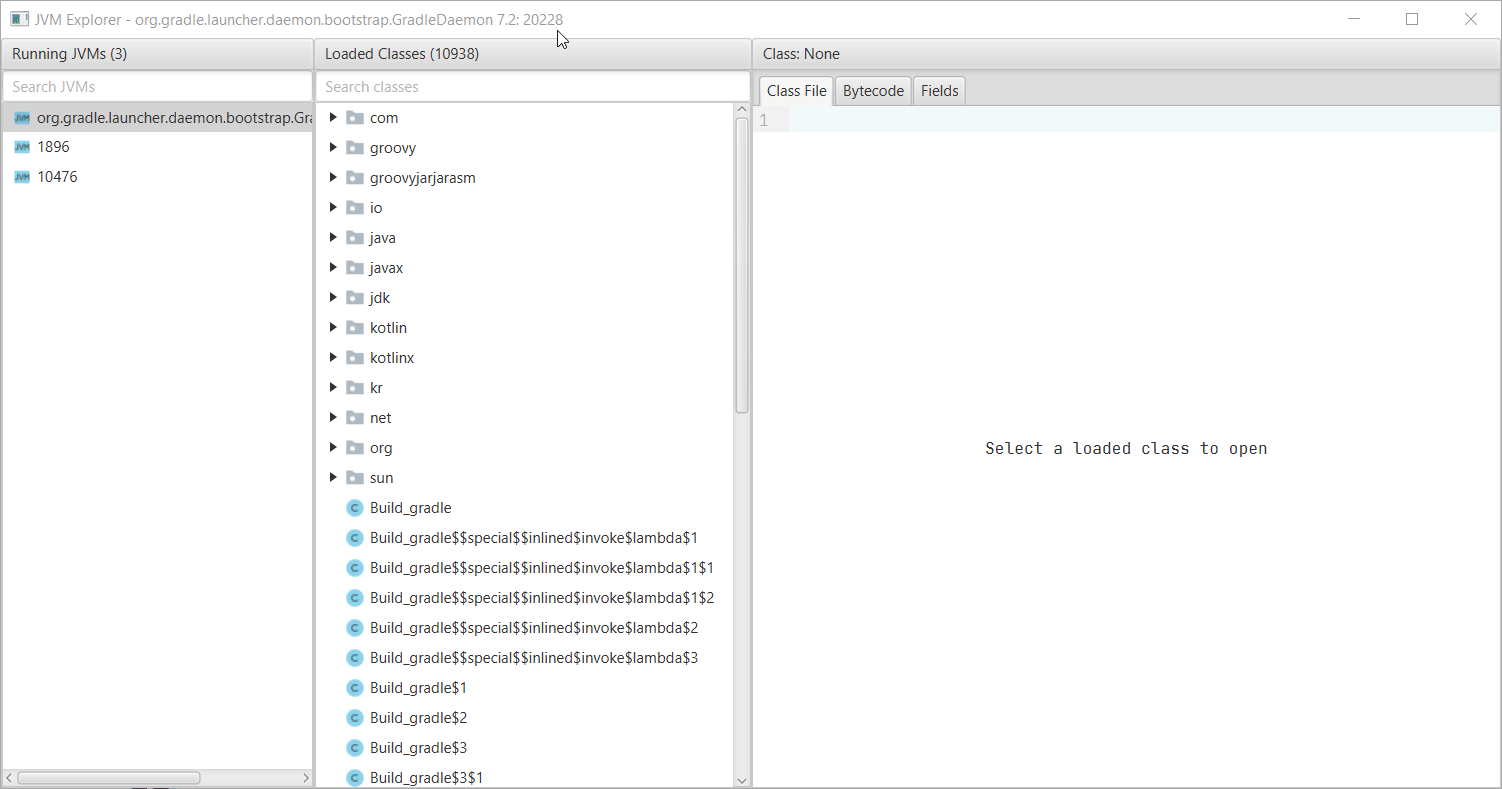Click the JVM Explorer app icon in title bar
1502x789 pixels.
click(x=19, y=19)
